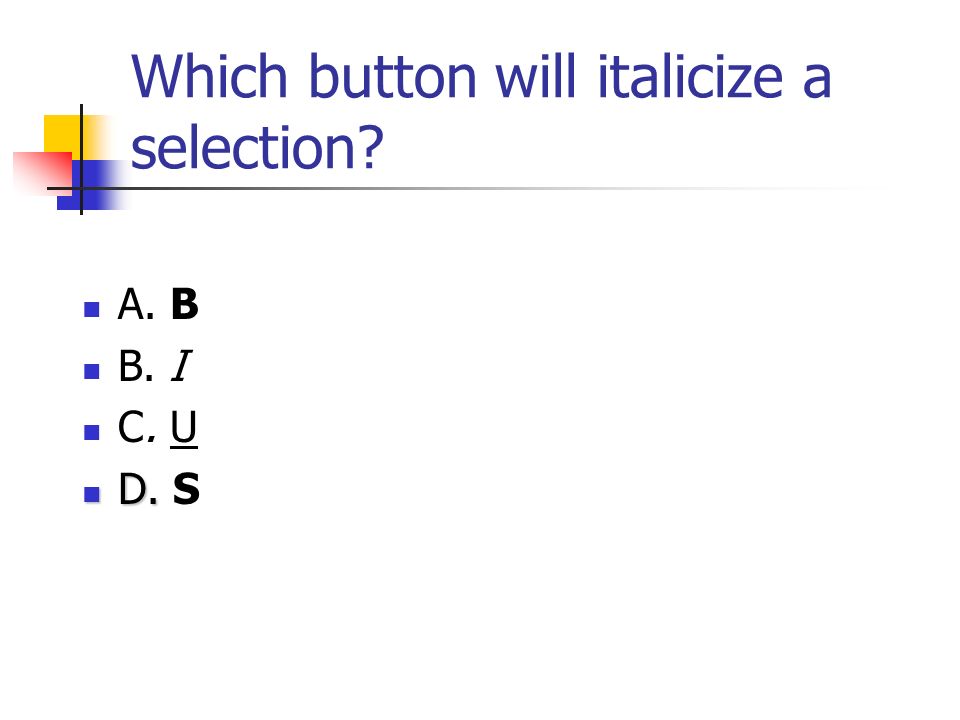Select the 'D.' option label

click(x=138, y=489)
